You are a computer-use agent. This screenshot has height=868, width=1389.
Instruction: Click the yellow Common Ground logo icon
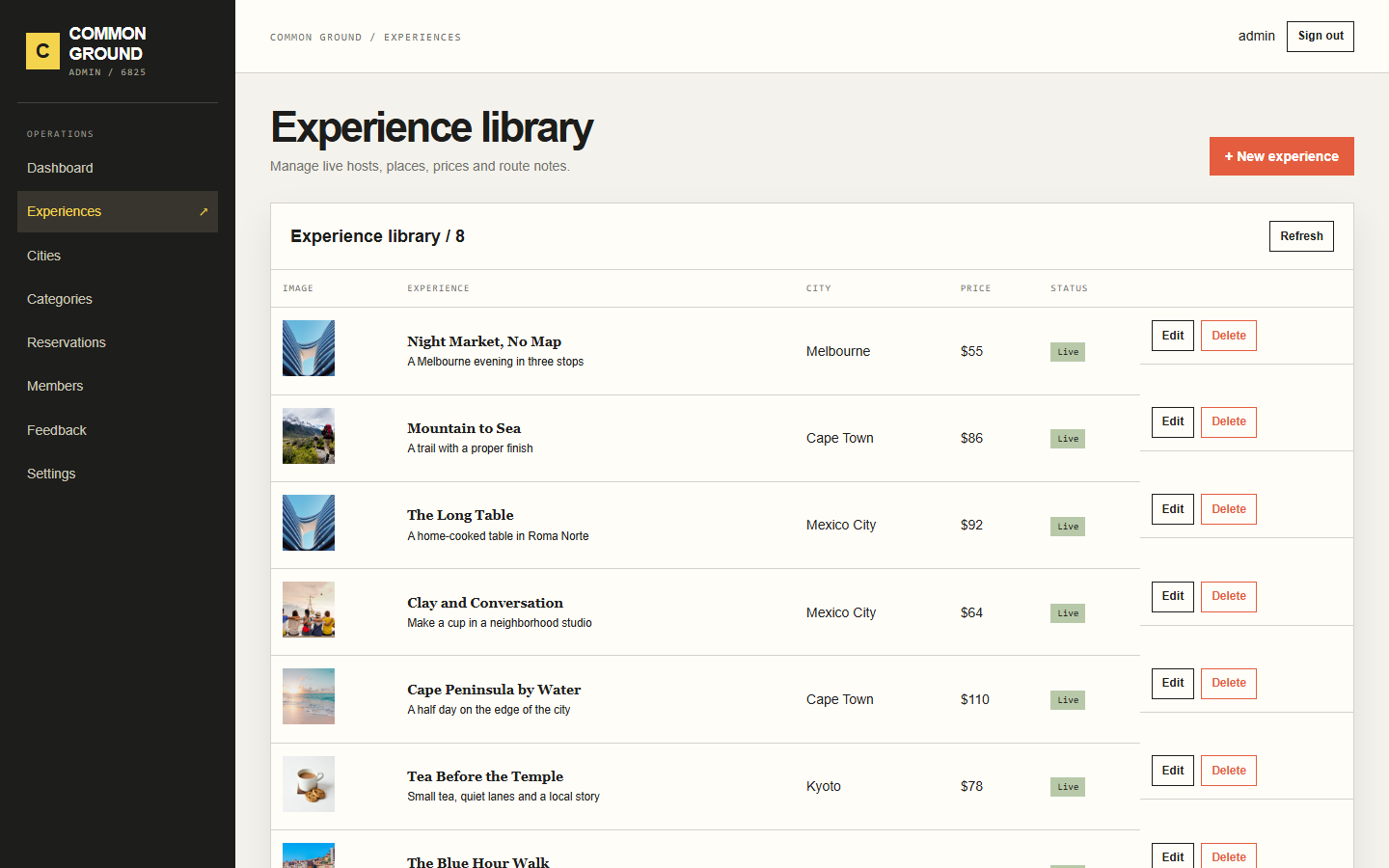(x=42, y=52)
